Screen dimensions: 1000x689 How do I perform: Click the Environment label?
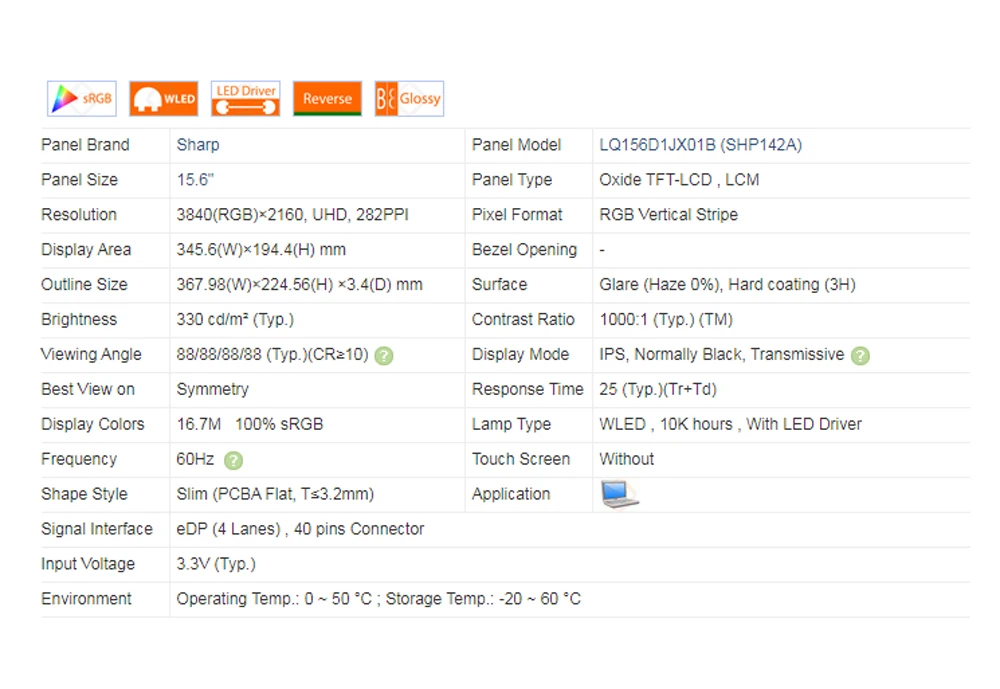pyautogui.click(x=86, y=600)
